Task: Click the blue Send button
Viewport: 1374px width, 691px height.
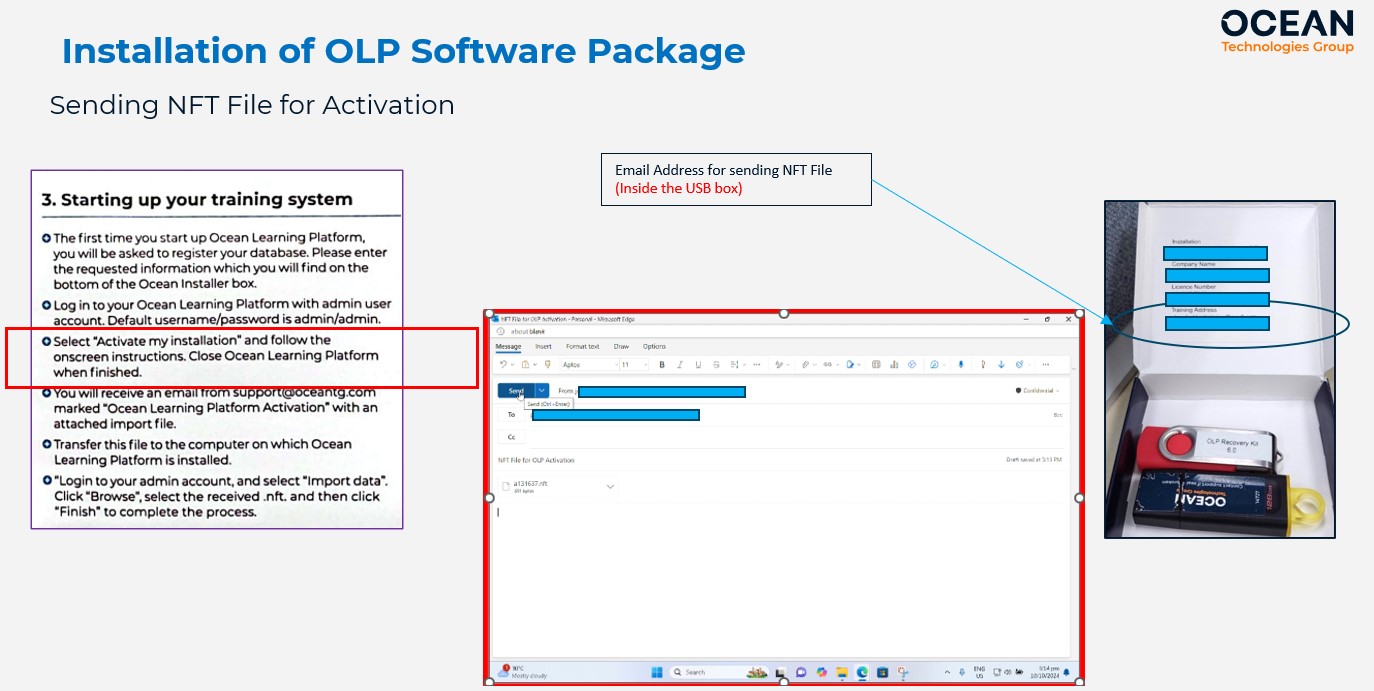Action: (x=516, y=391)
